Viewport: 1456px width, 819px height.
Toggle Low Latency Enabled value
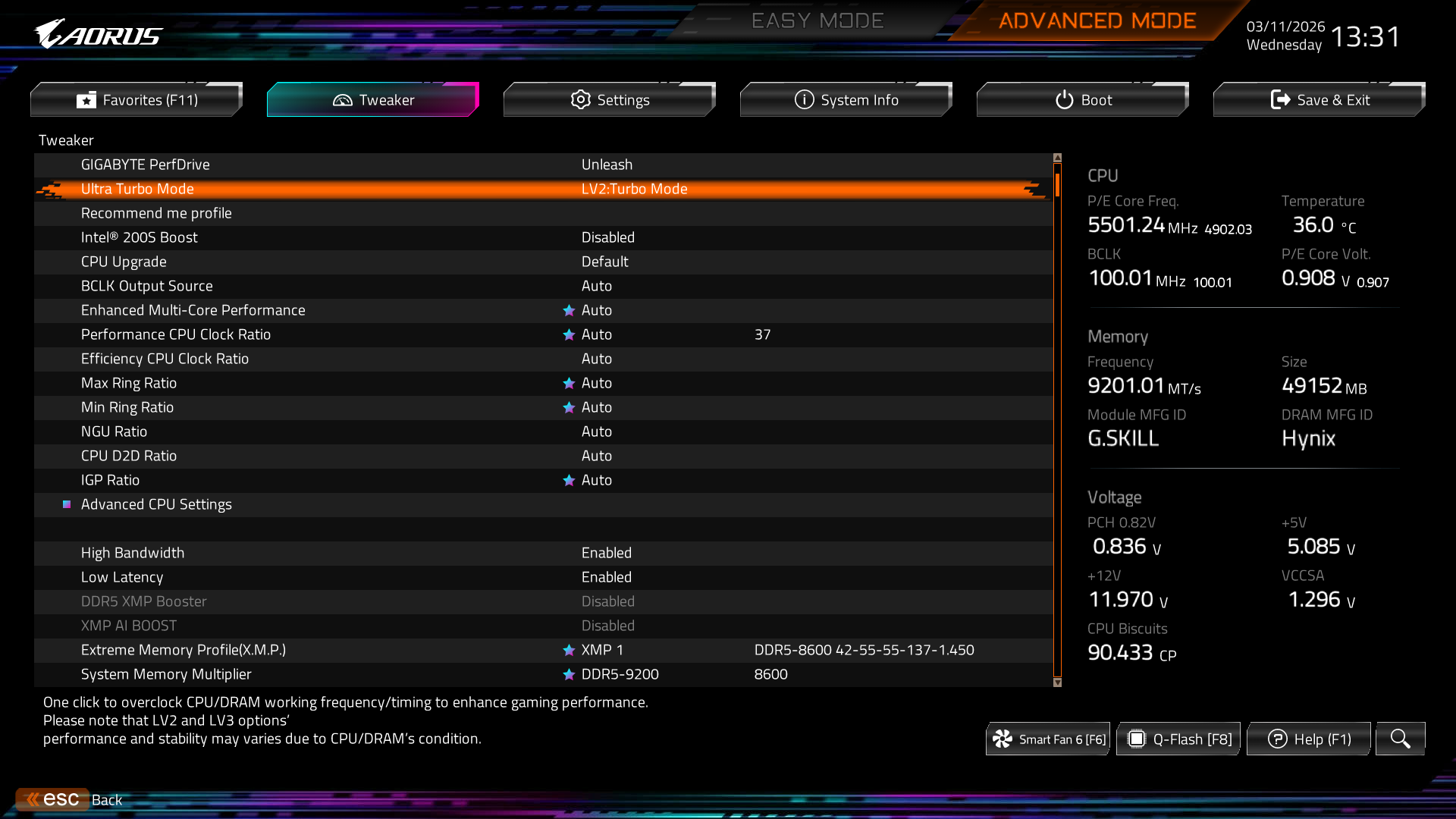click(606, 578)
